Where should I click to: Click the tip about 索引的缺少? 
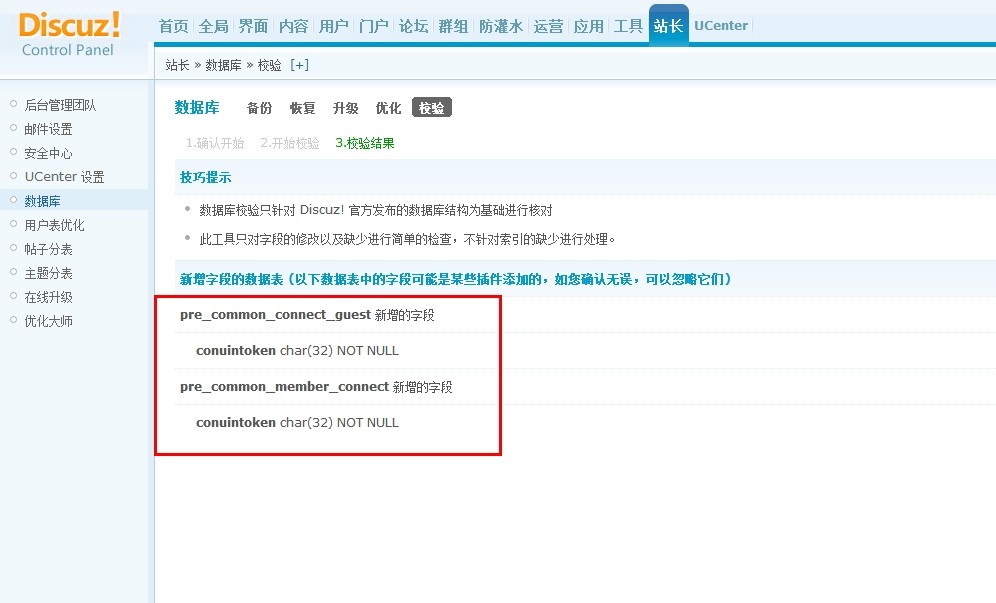(407, 240)
